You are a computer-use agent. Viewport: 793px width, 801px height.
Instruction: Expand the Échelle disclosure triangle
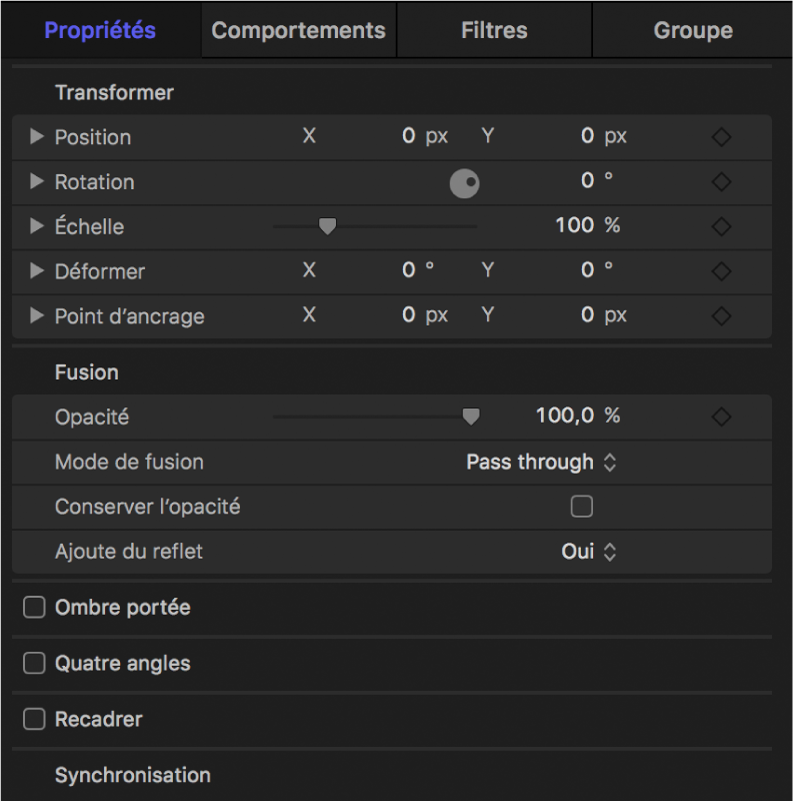click(37, 227)
